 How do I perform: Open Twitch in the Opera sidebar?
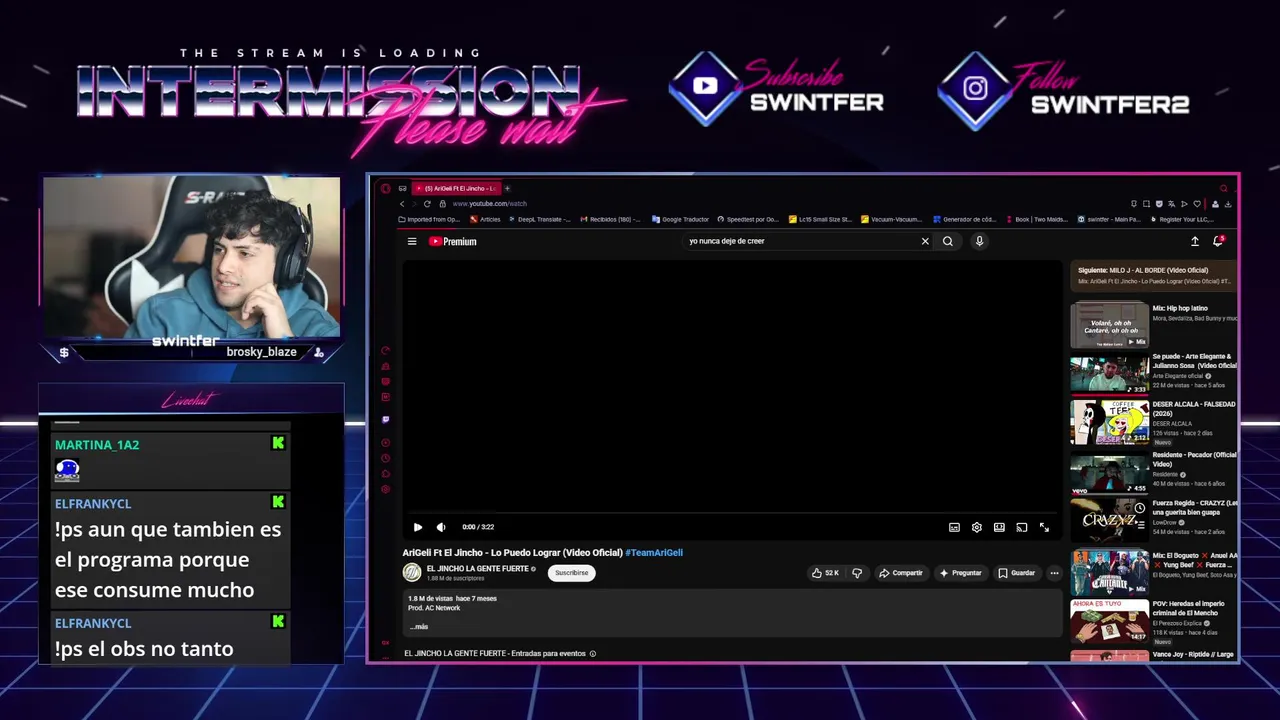coord(385,420)
